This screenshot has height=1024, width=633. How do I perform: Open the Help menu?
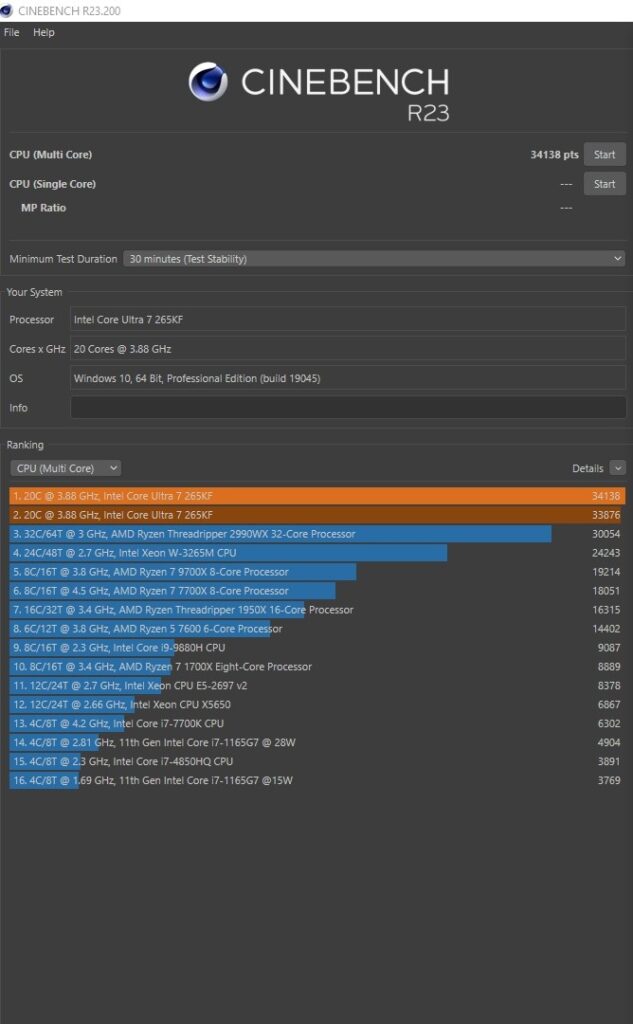44,32
